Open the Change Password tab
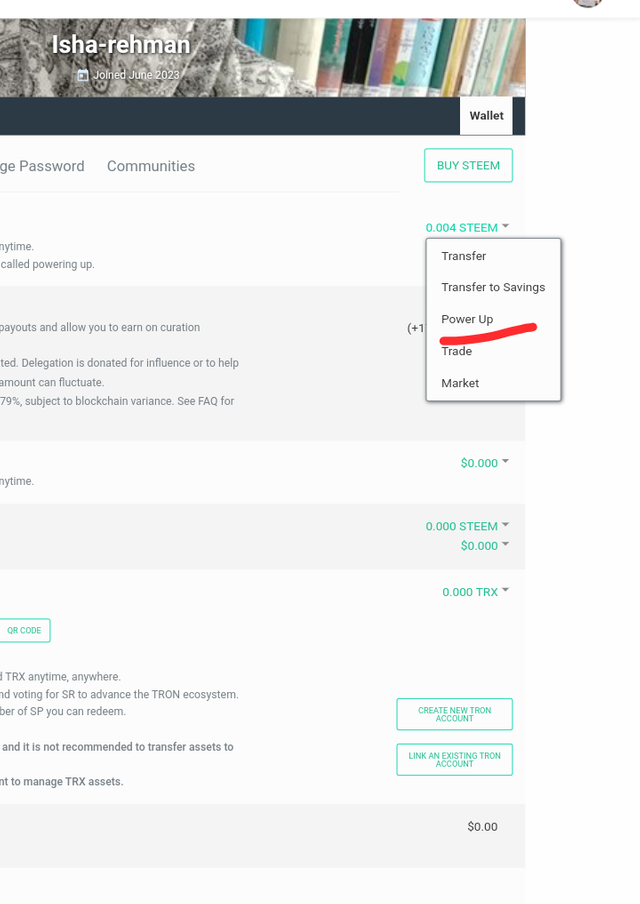The image size is (640, 904). 42,166
